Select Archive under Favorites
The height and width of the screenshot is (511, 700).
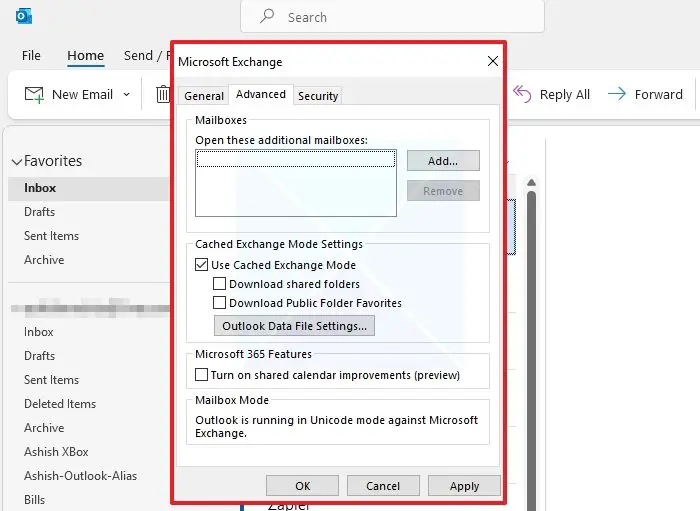click(88, 260)
